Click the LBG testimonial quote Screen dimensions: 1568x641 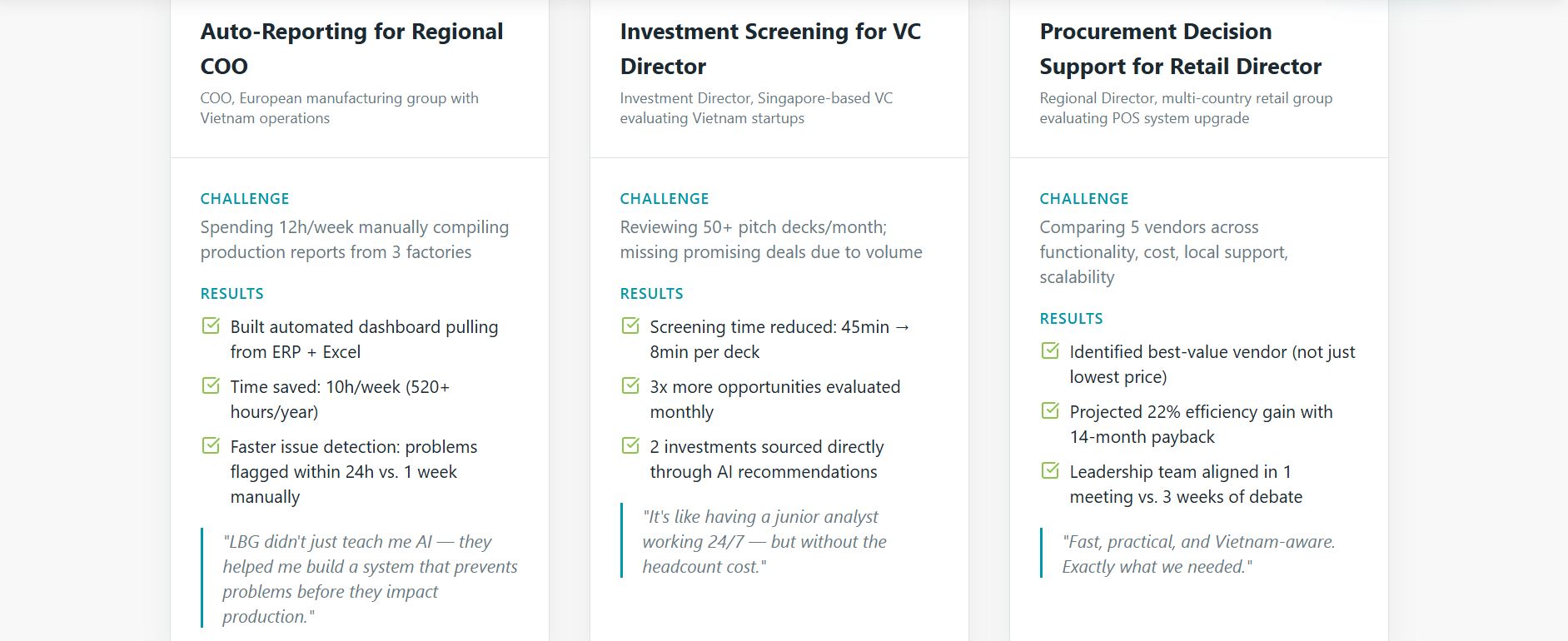pos(369,579)
